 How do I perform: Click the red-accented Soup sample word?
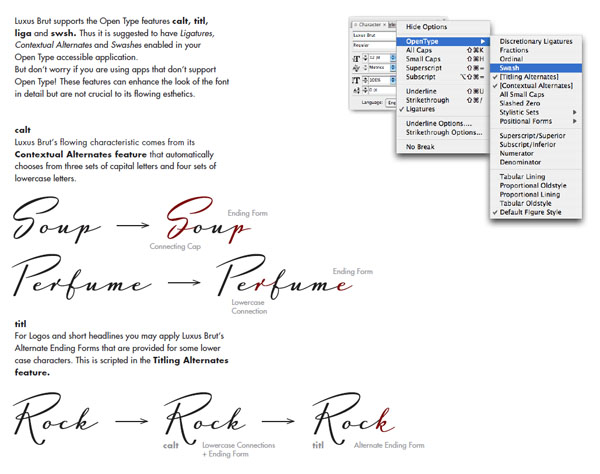[209, 220]
